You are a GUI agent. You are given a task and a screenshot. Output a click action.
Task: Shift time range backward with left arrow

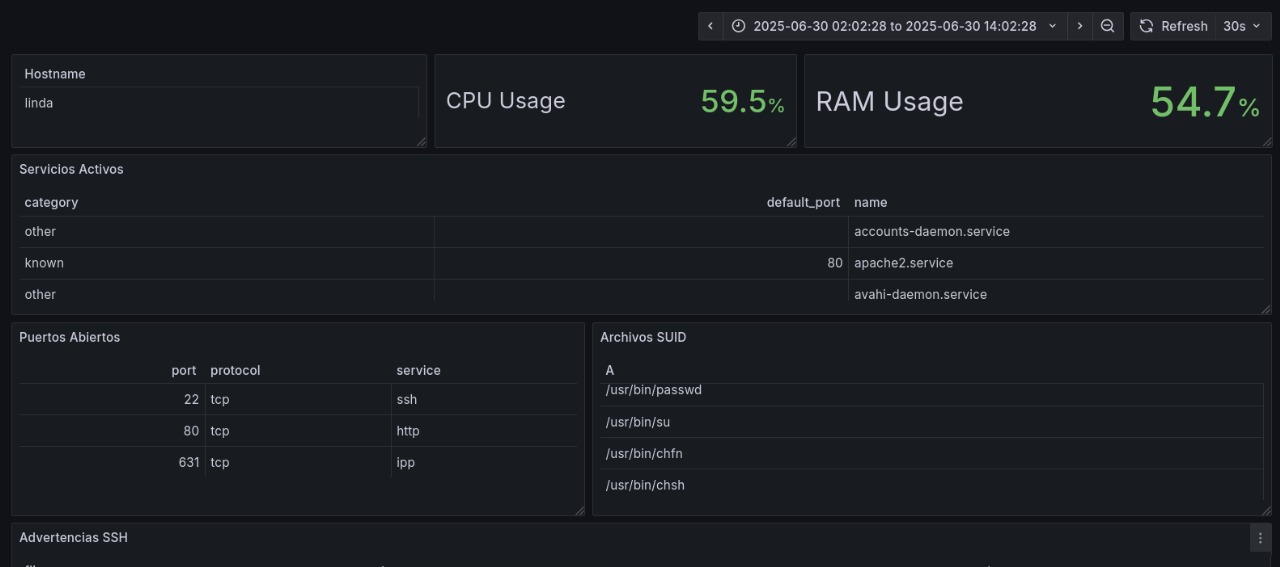[710, 26]
